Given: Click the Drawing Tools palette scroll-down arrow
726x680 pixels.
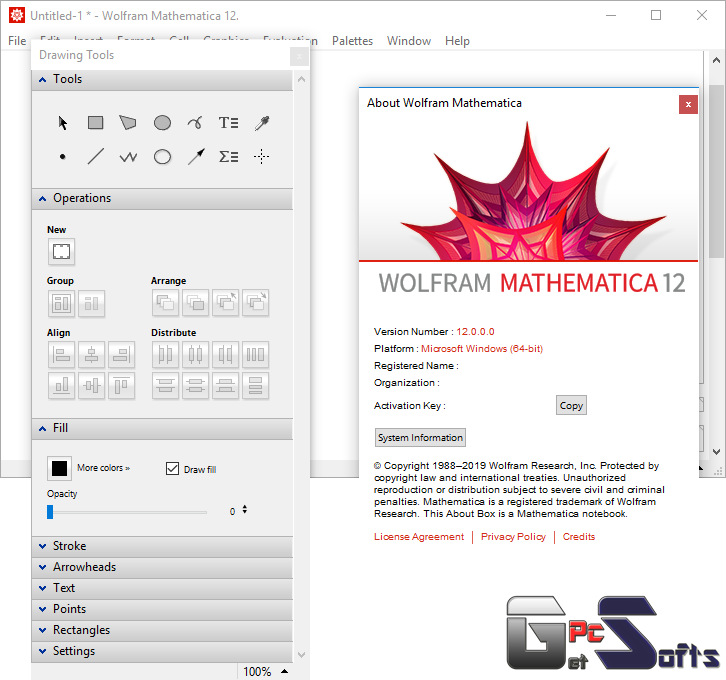Looking at the screenshot, I should pyautogui.click(x=301, y=655).
